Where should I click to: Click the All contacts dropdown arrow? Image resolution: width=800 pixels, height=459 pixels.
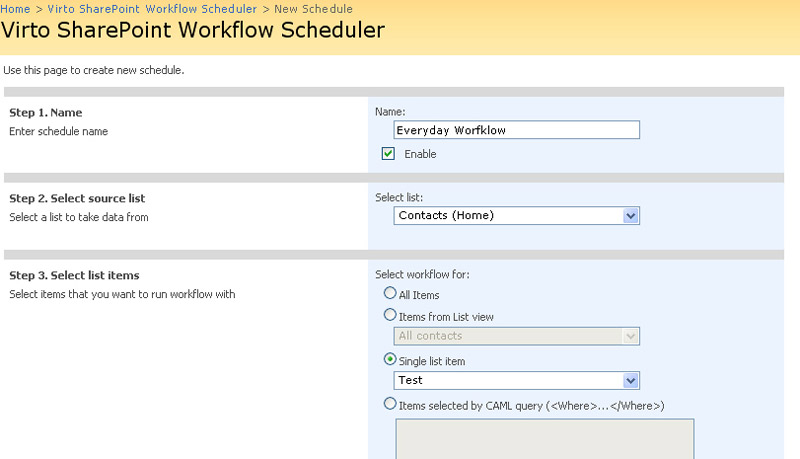[631, 336]
